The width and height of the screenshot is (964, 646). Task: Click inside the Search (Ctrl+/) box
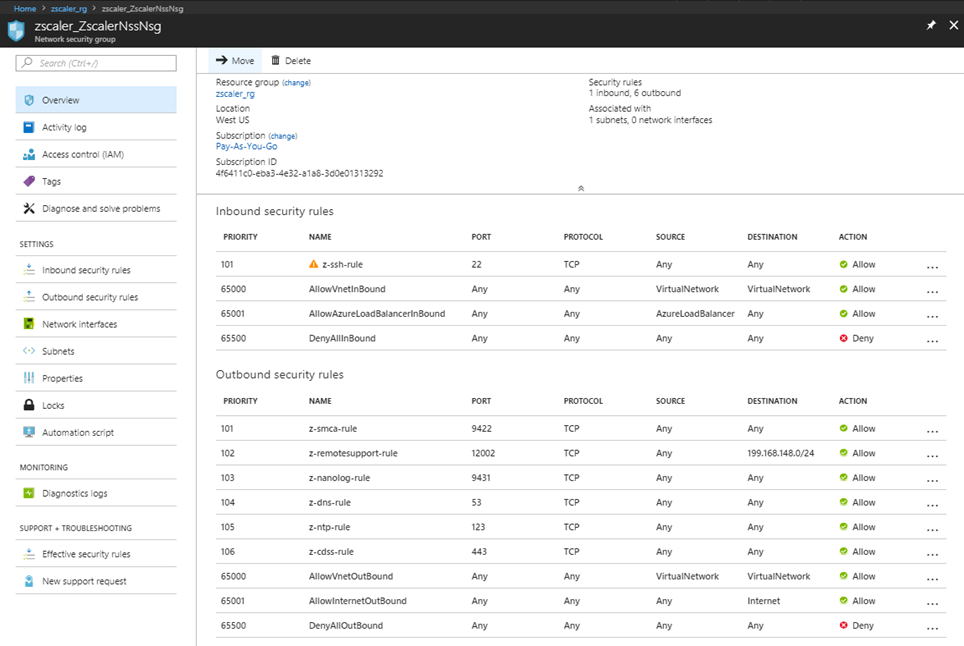95,62
